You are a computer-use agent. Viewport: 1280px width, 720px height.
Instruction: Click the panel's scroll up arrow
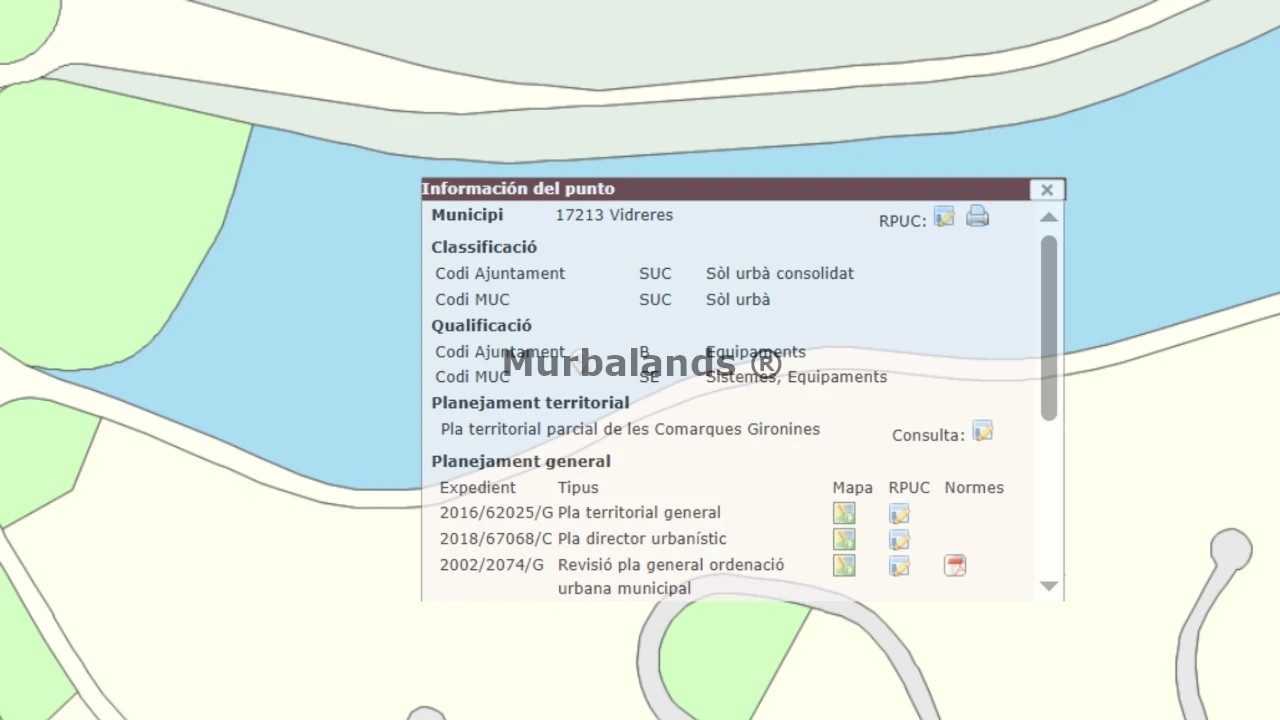[1049, 217]
